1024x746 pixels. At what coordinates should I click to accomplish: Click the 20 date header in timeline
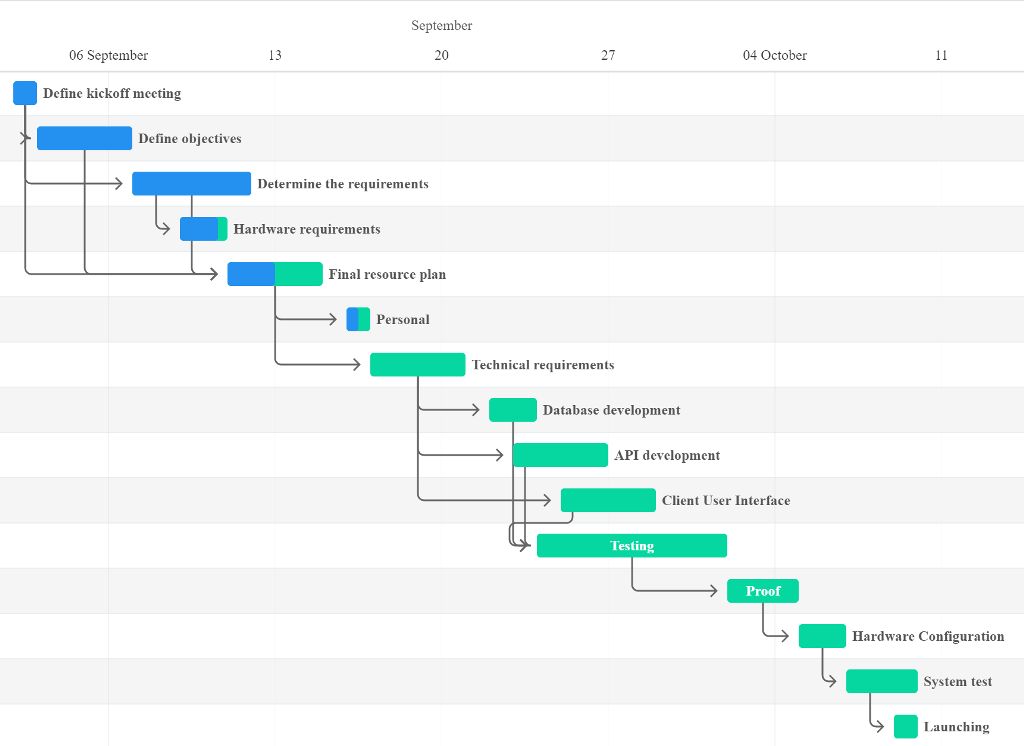441,56
